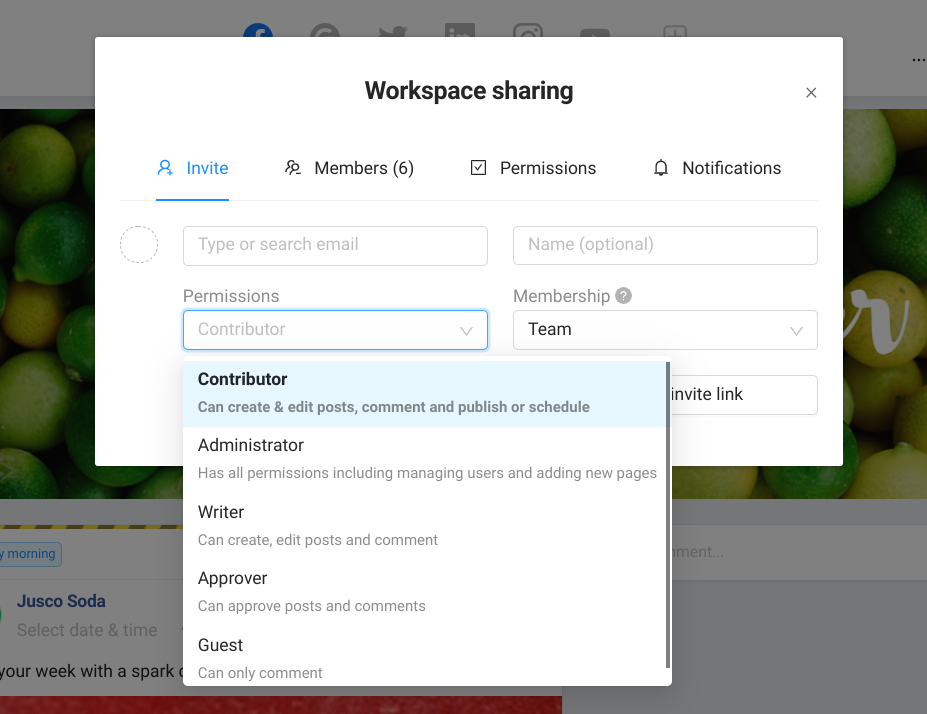Viewport: 927px width, 714px height.
Task: Click the Permissions tab checkbox icon
Action: tap(478, 168)
